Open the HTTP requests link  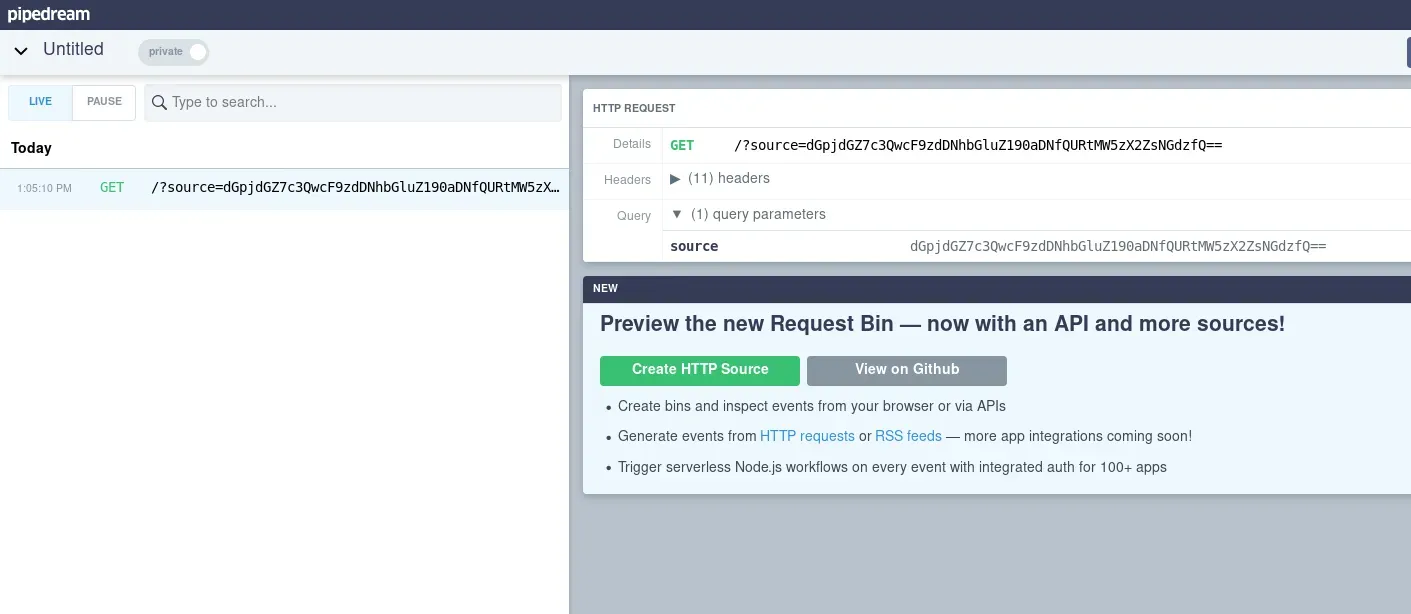click(807, 437)
